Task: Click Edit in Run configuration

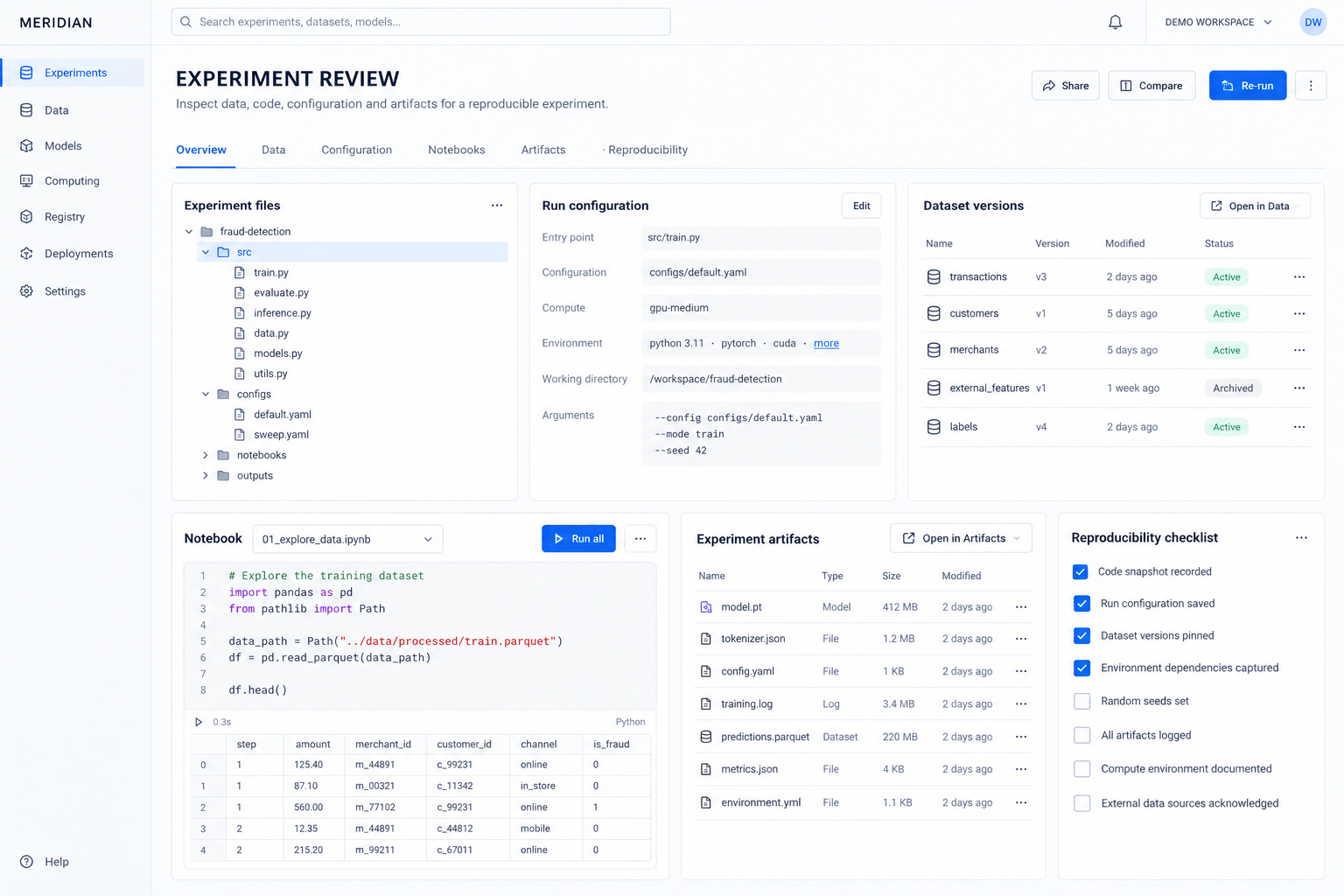Action: pos(862,206)
